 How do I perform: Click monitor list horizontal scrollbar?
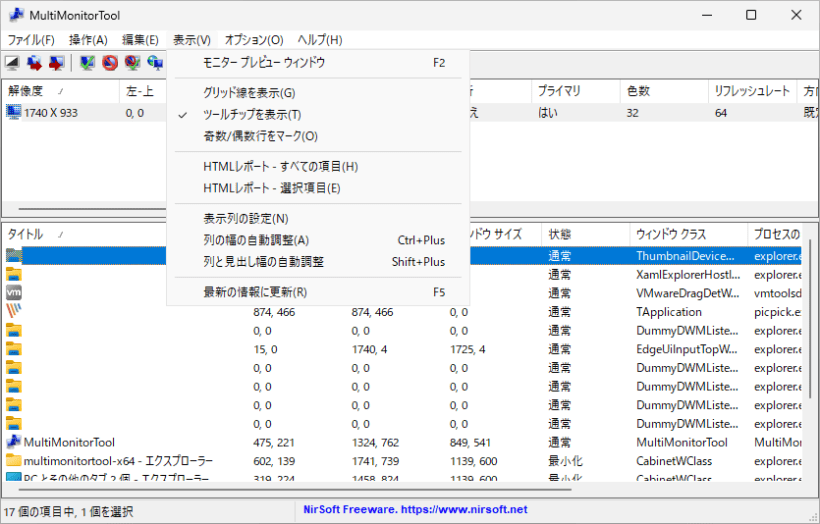point(92,209)
